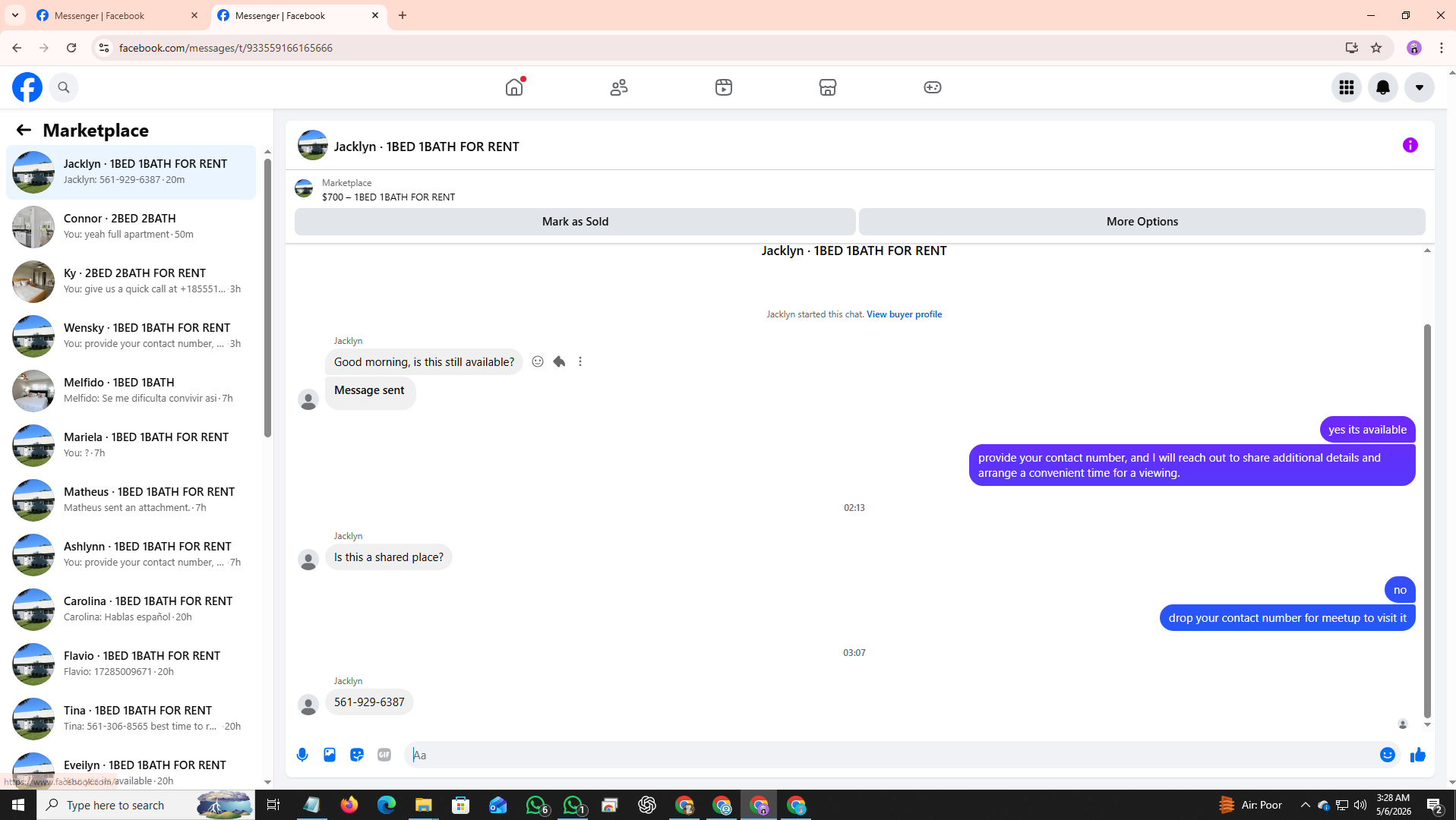The image size is (1456, 820).
Task: Click the Windows taskbar search box
Action: tap(146, 805)
